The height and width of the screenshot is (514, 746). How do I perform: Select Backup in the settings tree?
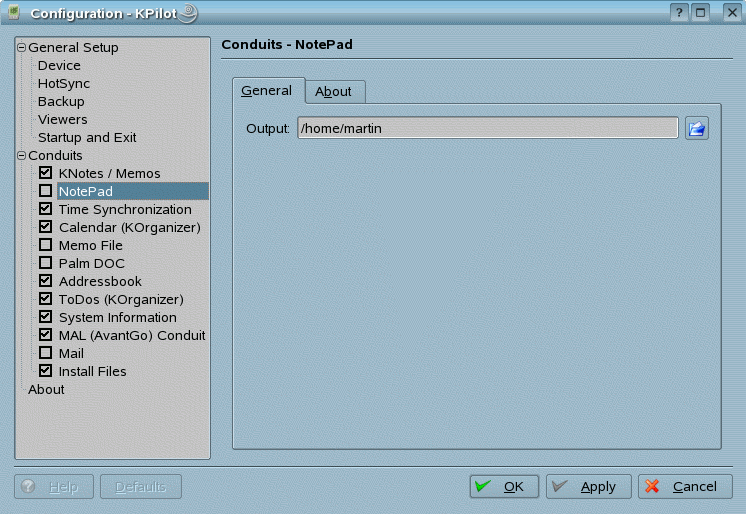click(61, 102)
